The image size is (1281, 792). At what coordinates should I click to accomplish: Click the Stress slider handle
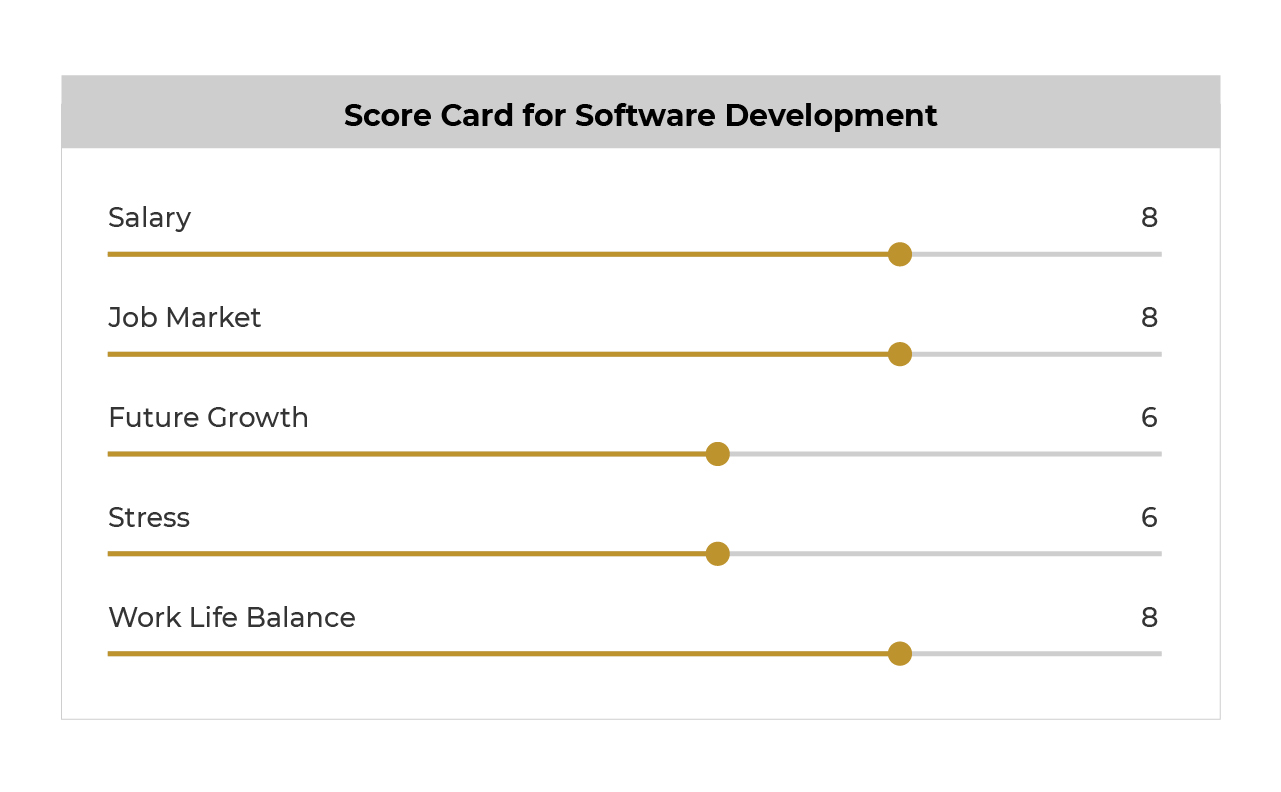coord(718,554)
